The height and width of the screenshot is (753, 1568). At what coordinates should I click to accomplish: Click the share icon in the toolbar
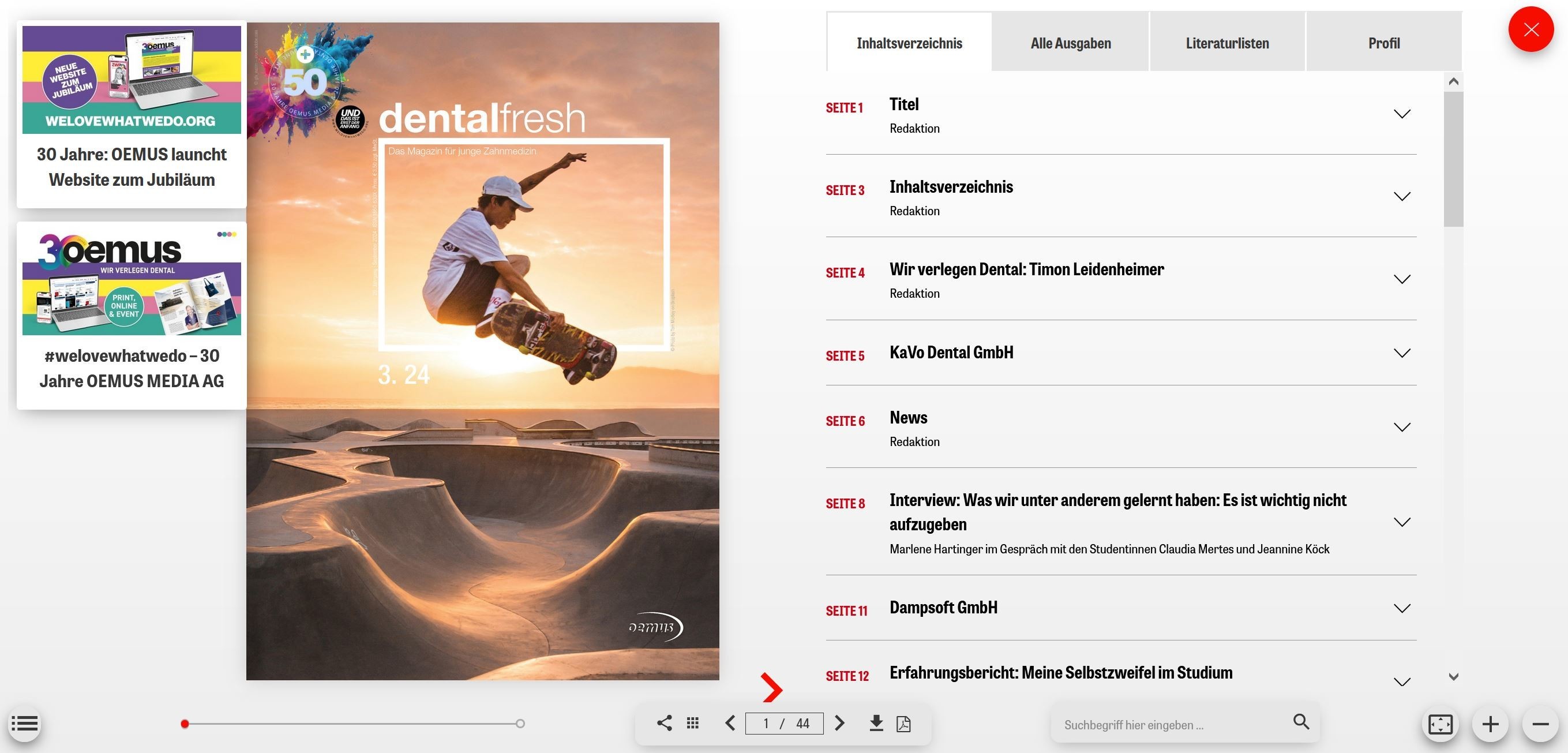[664, 723]
